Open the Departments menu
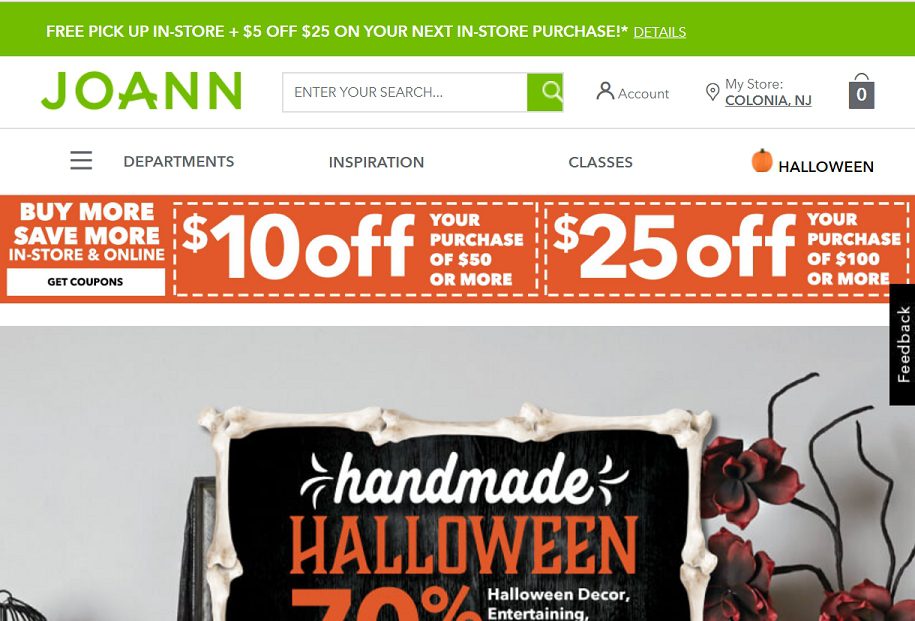Image resolution: width=915 pixels, height=621 pixels. coord(179,162)
